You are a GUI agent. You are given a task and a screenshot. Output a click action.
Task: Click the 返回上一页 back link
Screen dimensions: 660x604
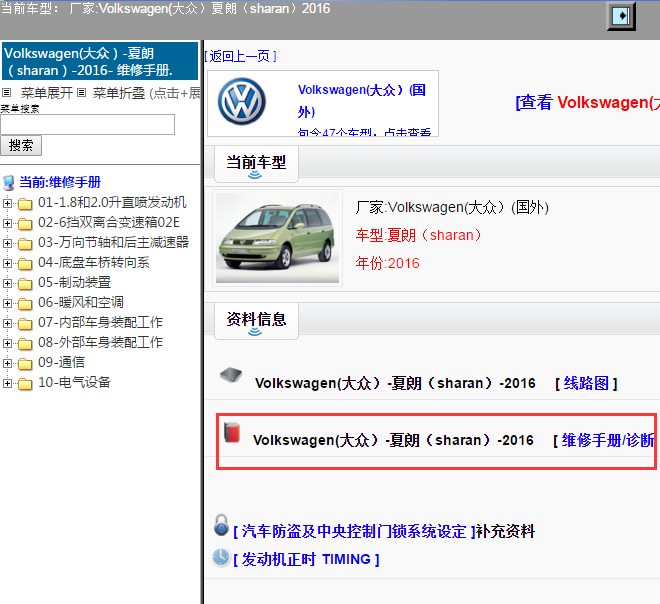click(240, 56)
